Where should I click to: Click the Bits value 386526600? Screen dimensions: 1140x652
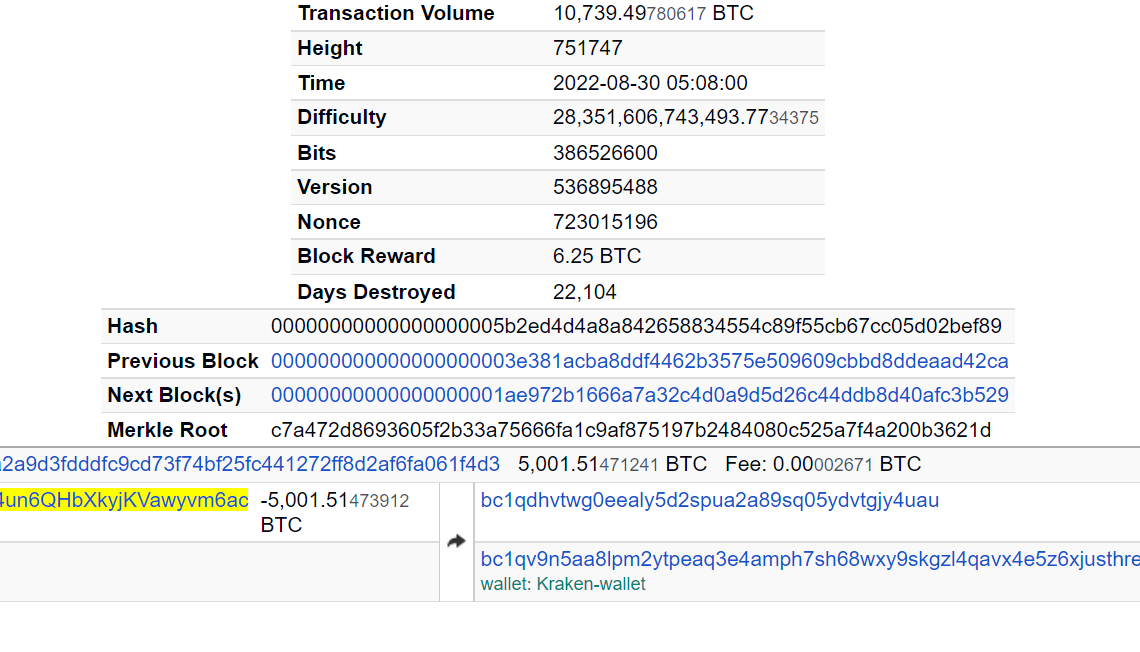click(605, 153)
